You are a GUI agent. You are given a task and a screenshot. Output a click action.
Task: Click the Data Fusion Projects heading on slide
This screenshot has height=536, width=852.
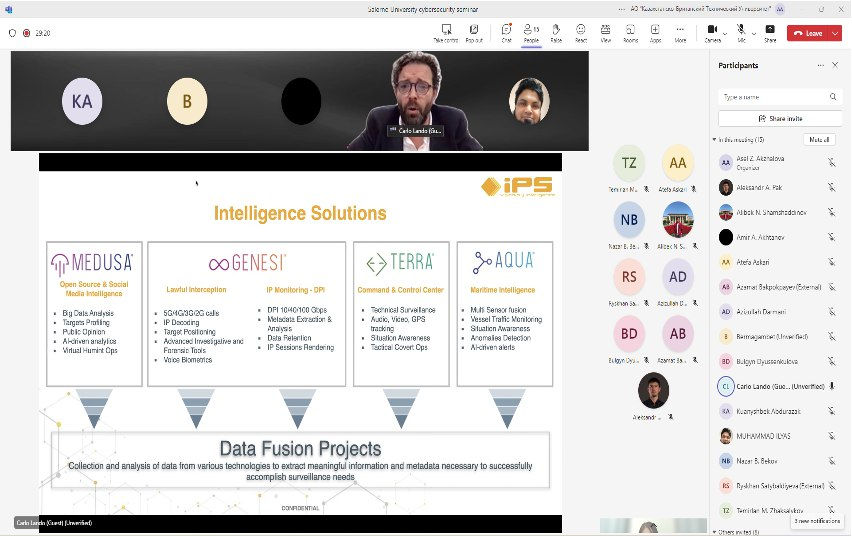click(300, 448)
